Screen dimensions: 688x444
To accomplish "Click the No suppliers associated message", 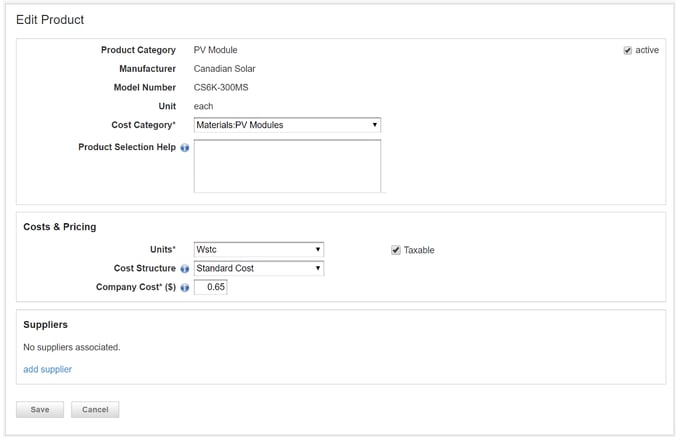I will (x=71, y=347).
